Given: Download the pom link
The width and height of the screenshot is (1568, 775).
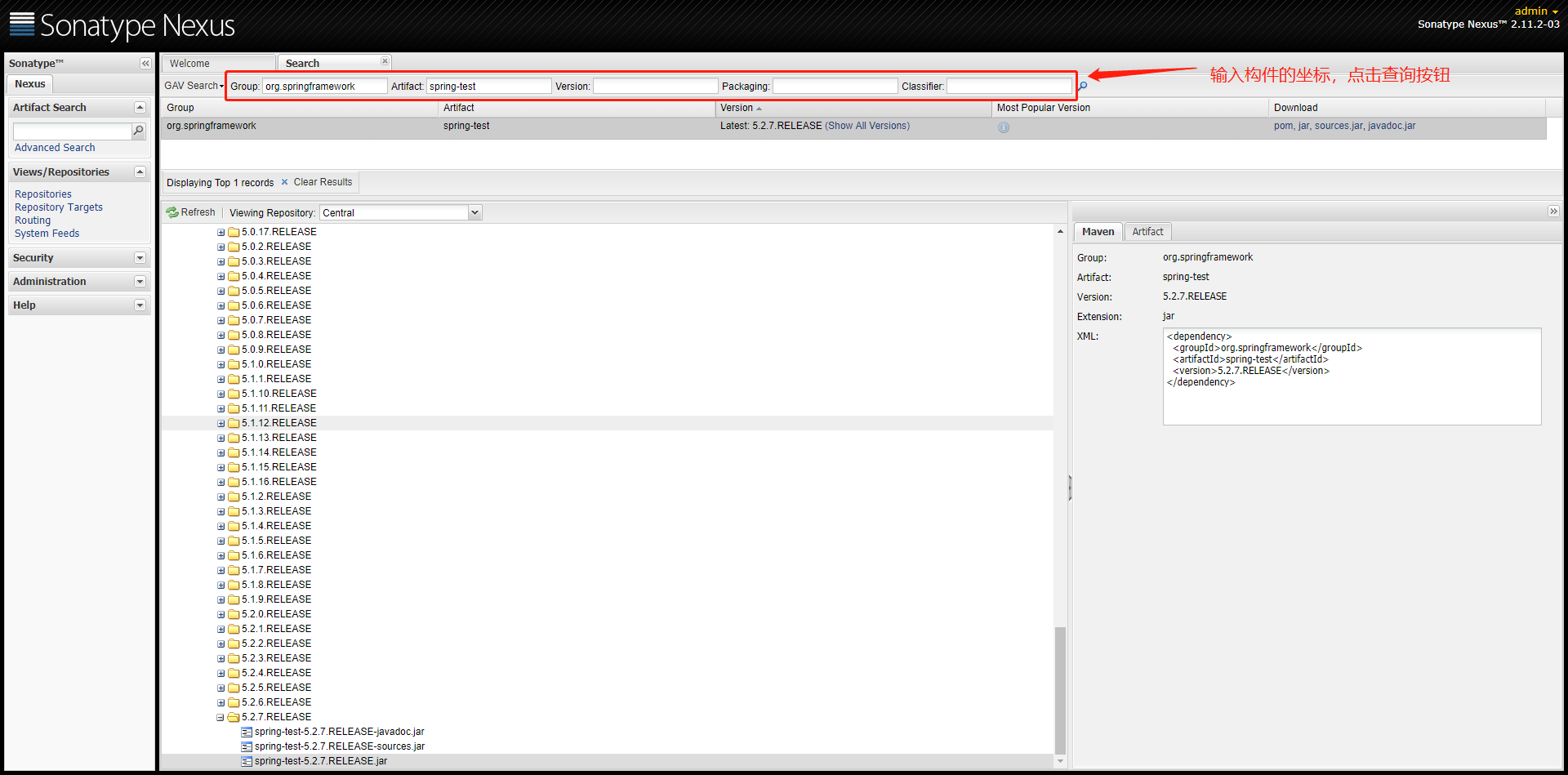Looking at the screenshot, I should click(1283, 126).
